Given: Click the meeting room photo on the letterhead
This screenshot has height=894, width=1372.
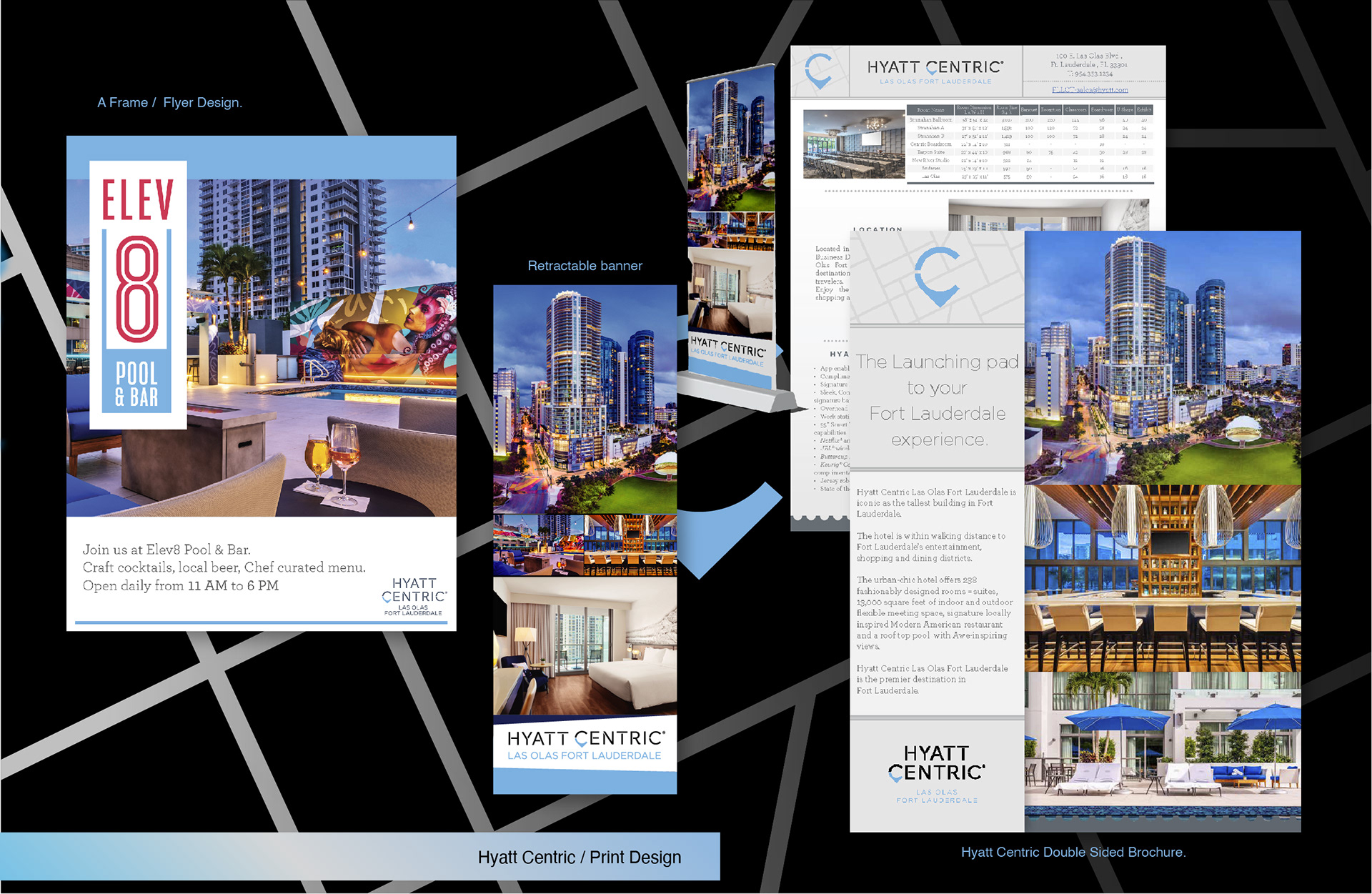Looking at the screenshot, I should tap(854, 144).
